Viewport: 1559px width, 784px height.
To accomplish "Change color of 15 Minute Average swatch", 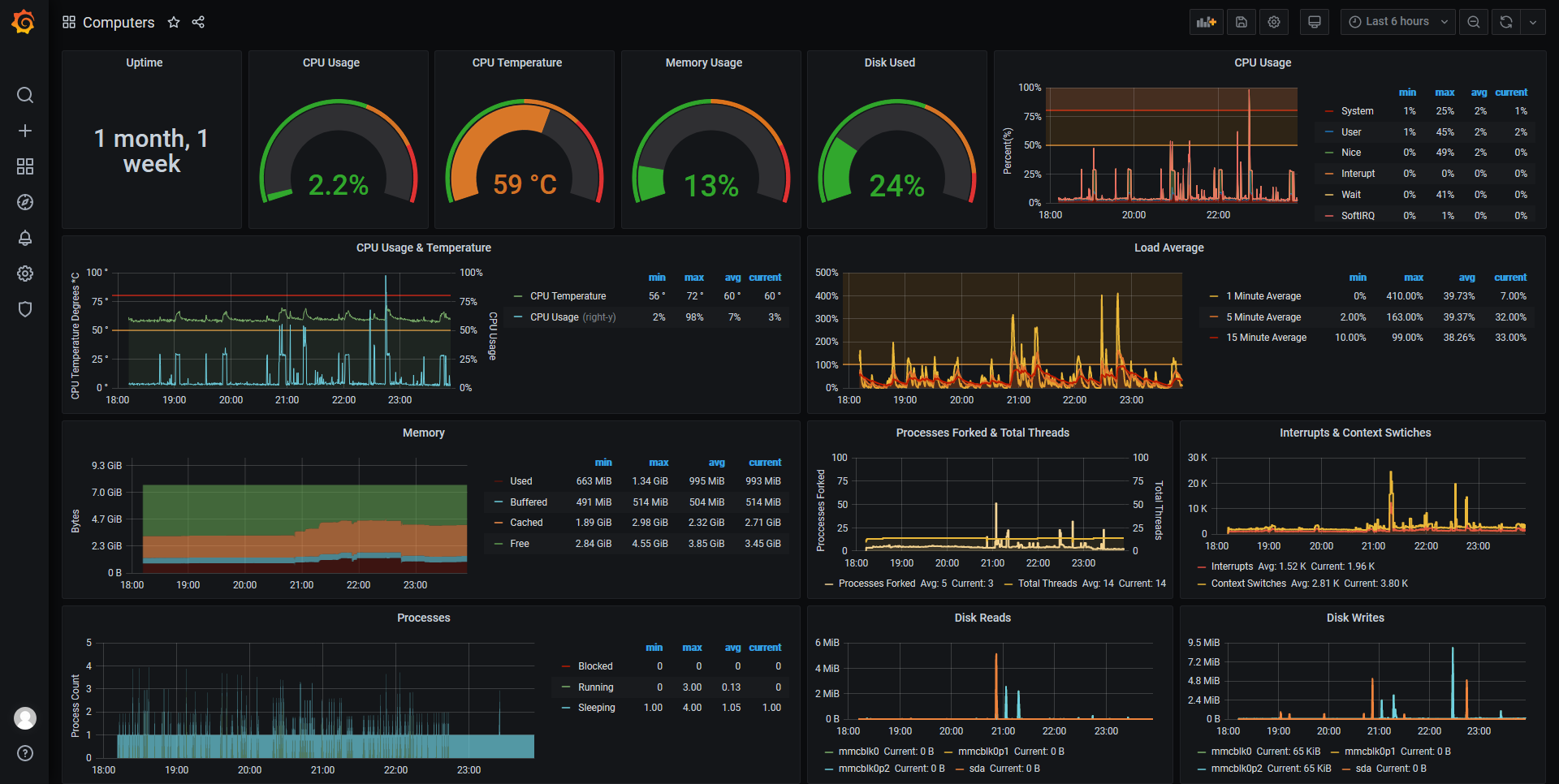I will click(1214, 338).
